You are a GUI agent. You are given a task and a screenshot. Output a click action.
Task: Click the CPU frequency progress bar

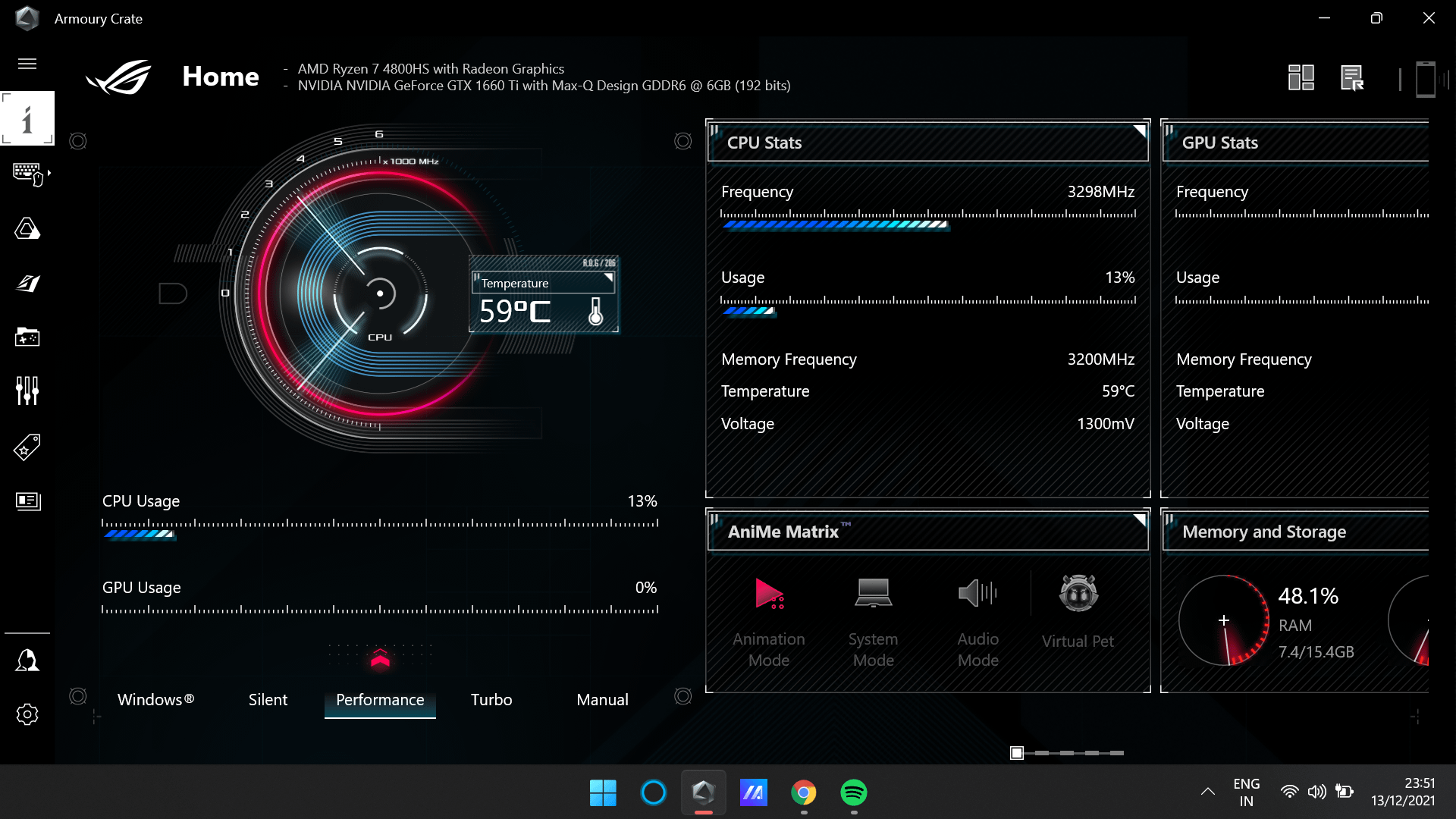[x=927, y=219]
